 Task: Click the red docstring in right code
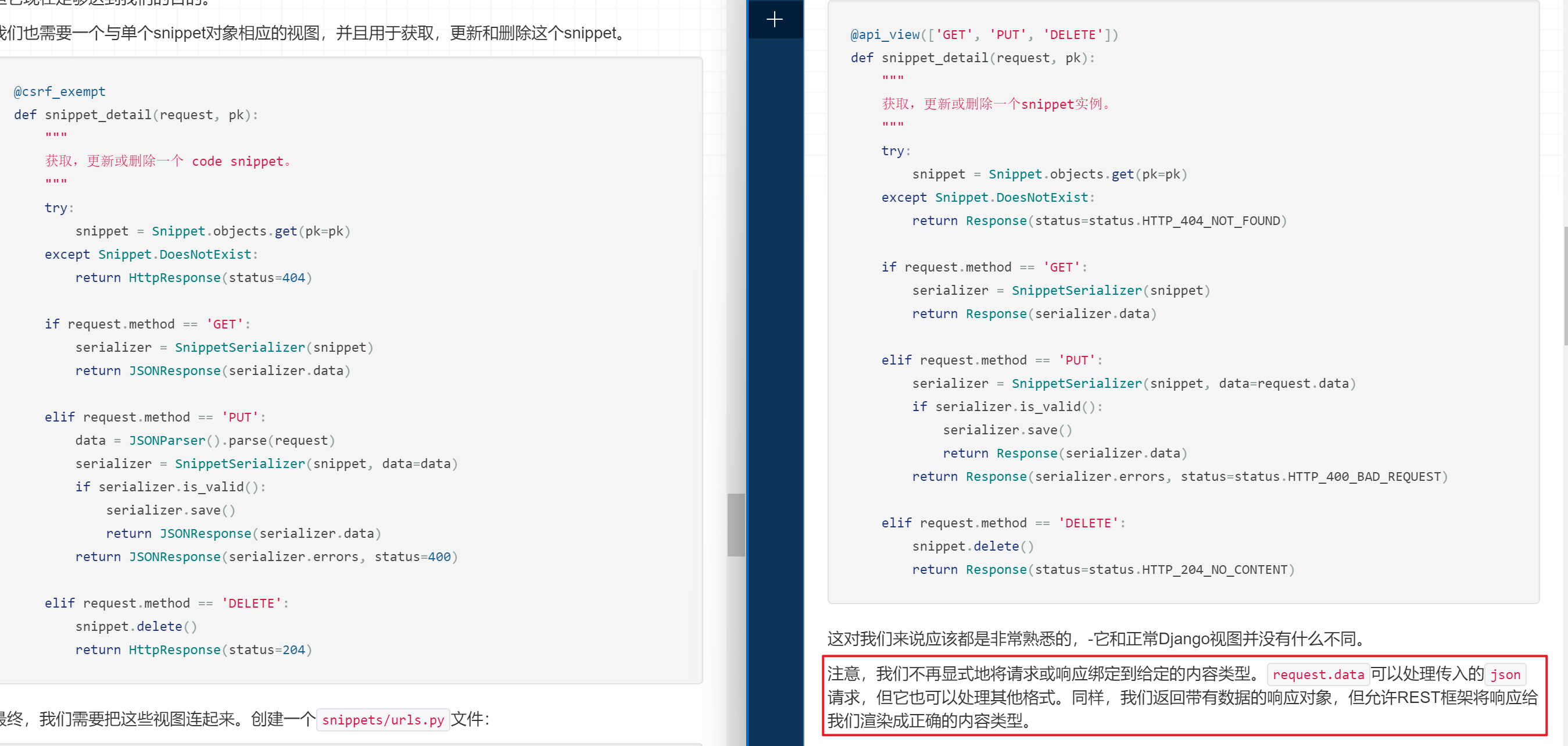click(996, 104)
